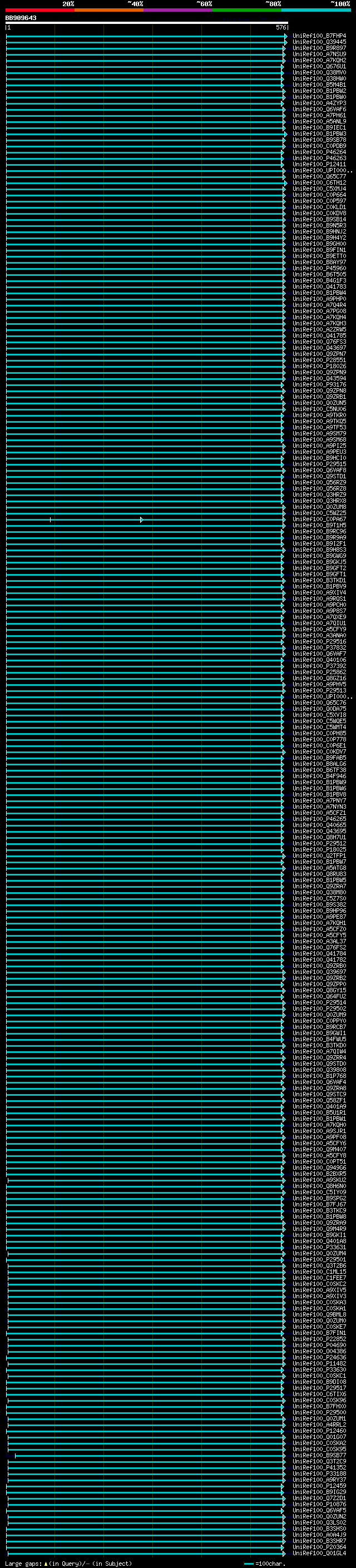Click the green ~80% identity color bar
Viewport: 356px width, 1568px height.
click(247, 11)
